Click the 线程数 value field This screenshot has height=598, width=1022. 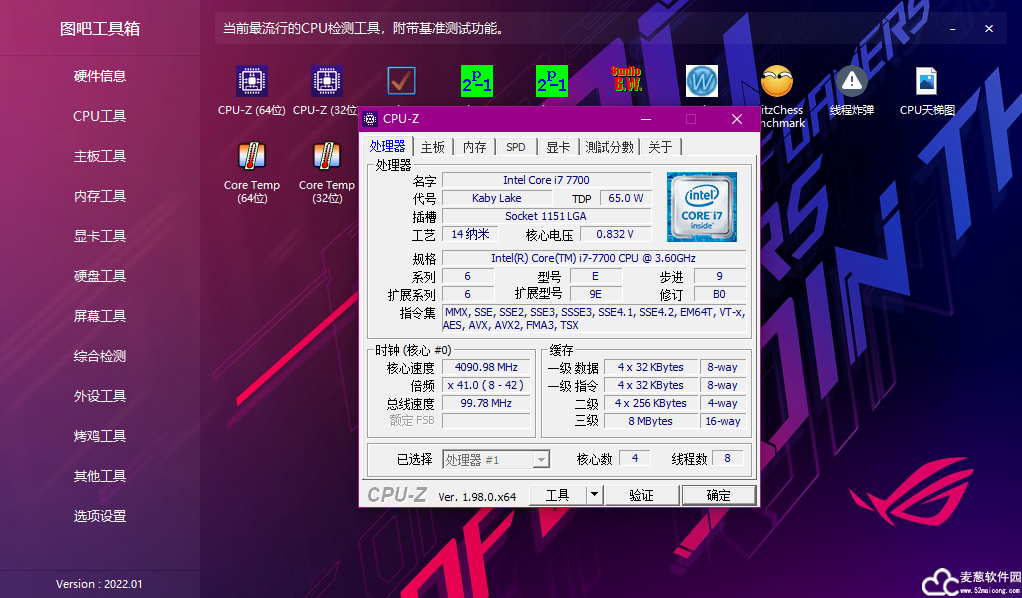click(x=727, y=458)
